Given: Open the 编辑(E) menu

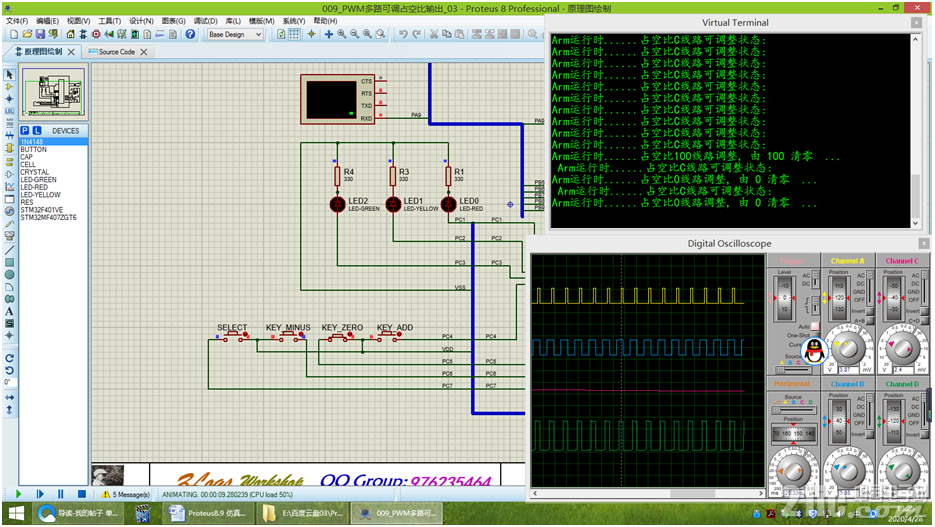Looking at the screenshot, I should coord(47,21).
